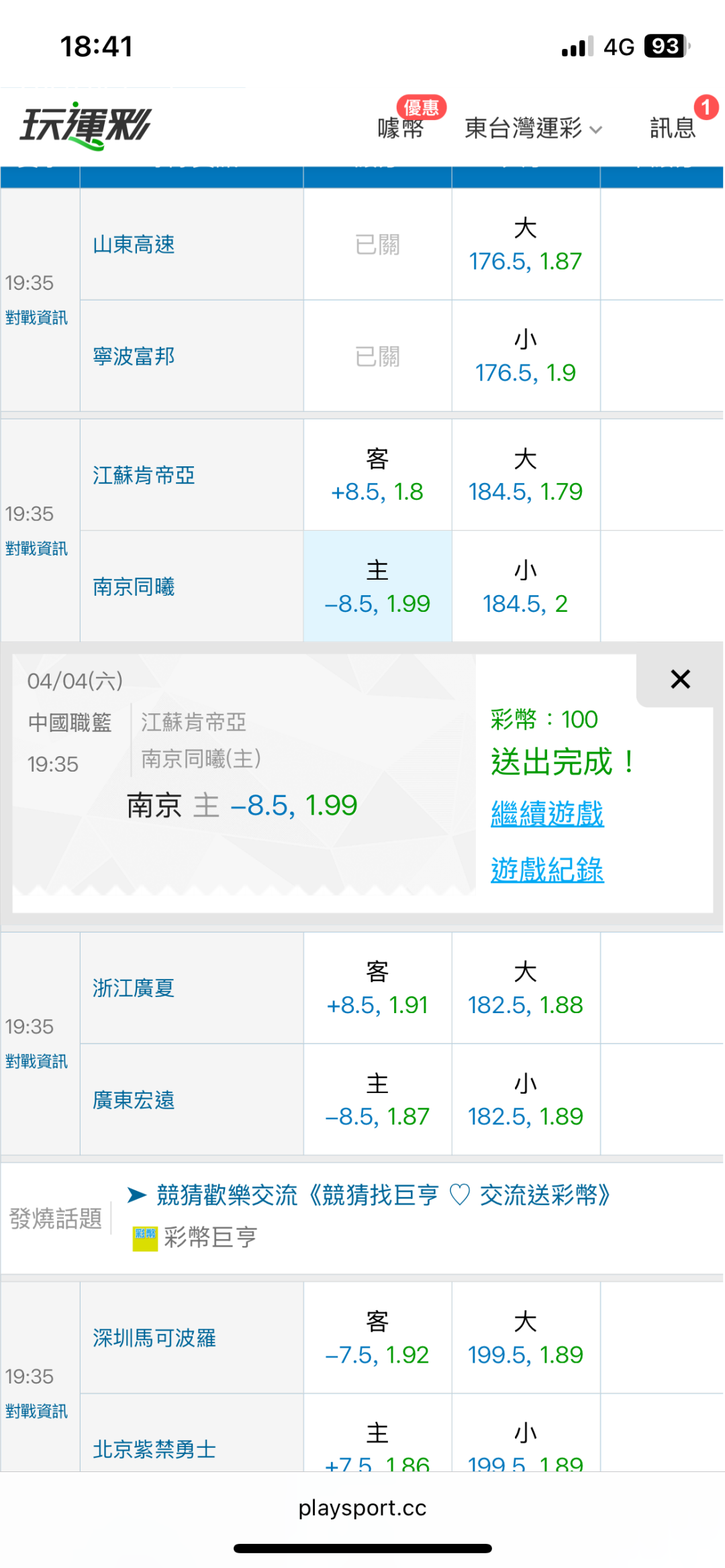Pick 小 176.5, 1.9 for 寧波富邦
The height and width of the screenshot is (1568, 725).
(526, 356)
